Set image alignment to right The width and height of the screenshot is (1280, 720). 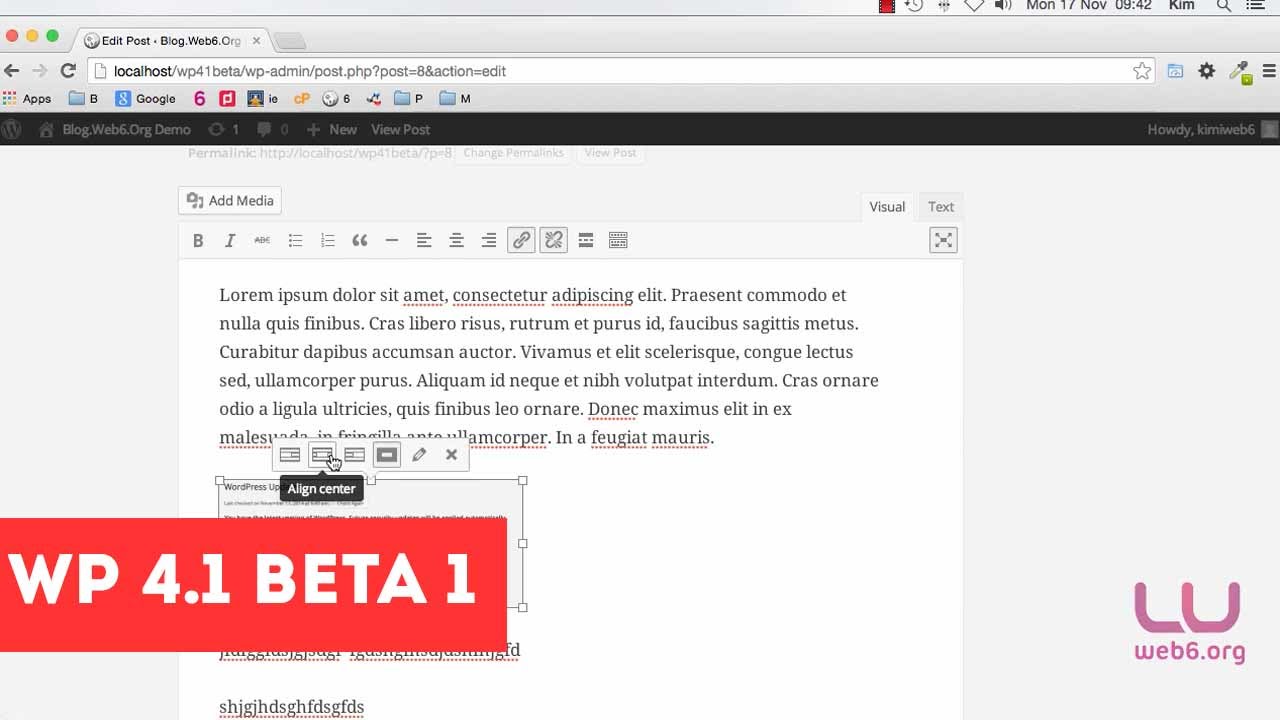354,455
